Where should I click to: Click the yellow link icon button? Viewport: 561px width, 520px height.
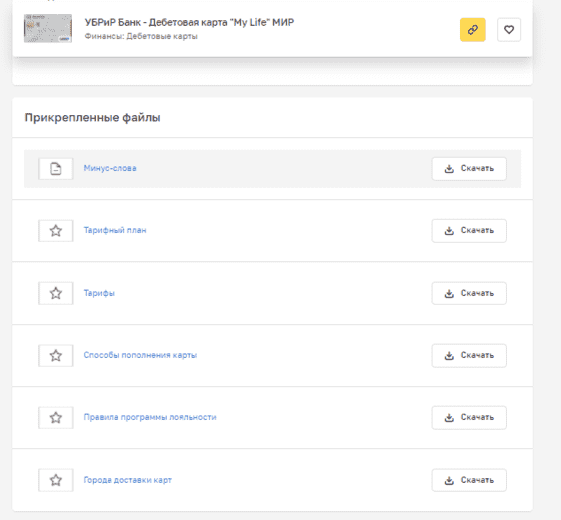coord(473,30)
